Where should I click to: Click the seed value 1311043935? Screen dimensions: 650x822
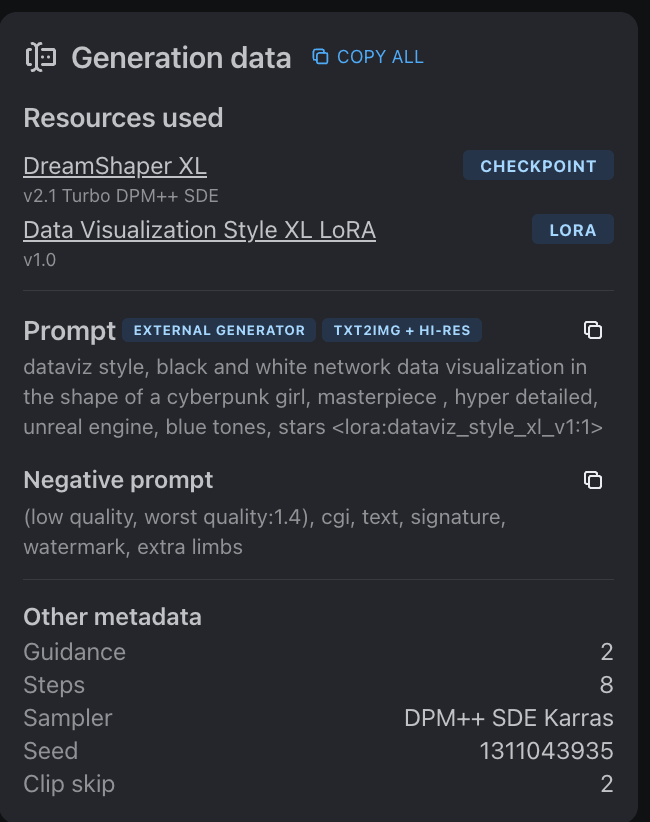point(546,751)
